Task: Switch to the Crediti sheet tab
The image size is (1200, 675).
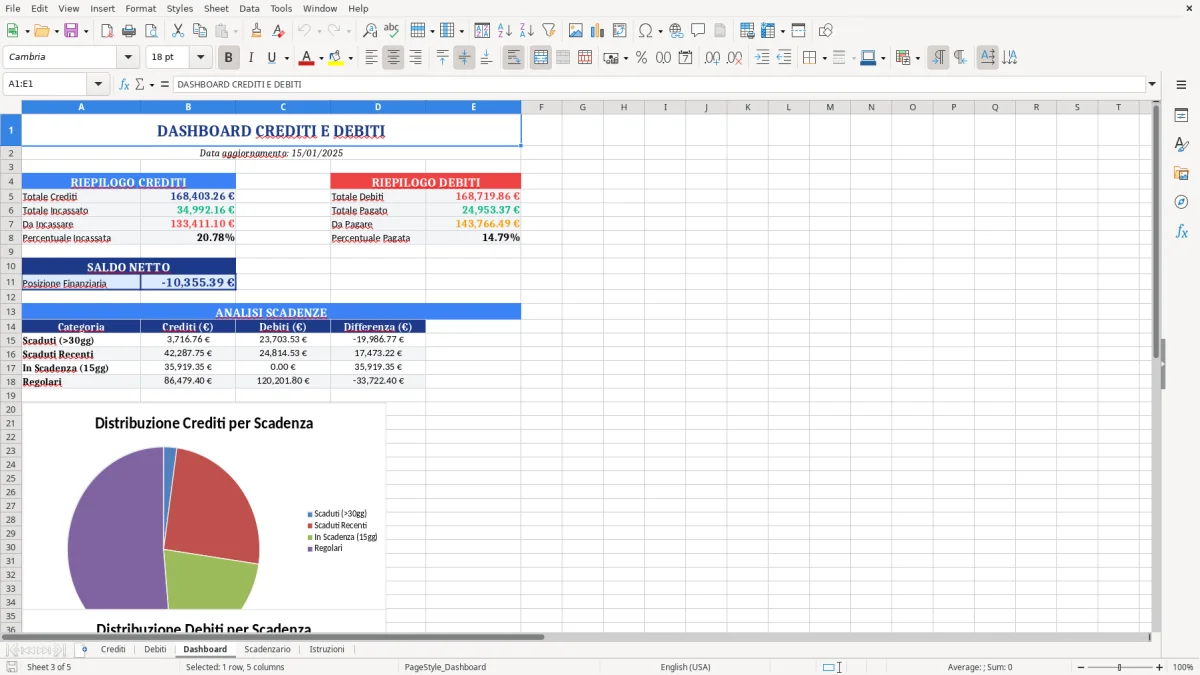Action: (113, 649)
